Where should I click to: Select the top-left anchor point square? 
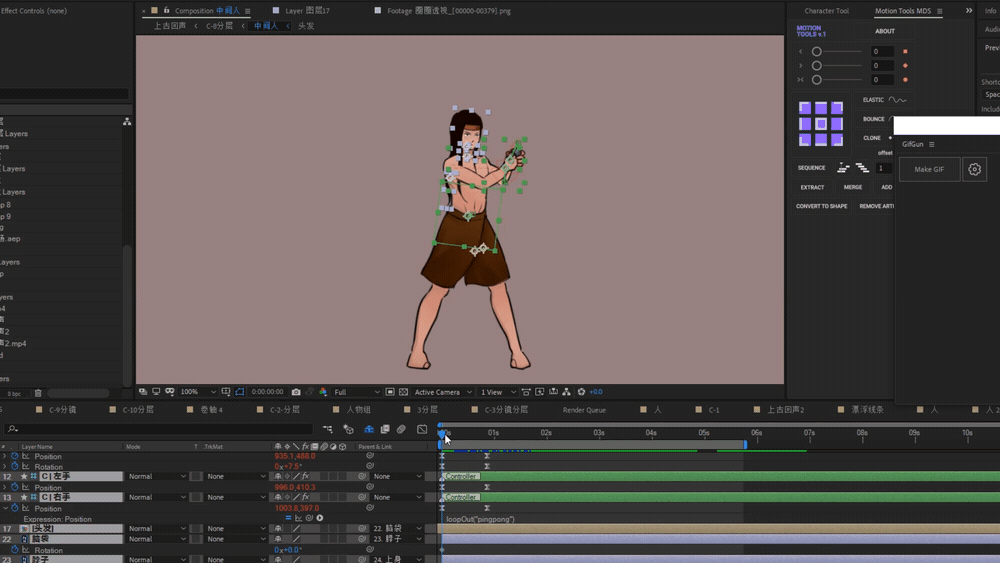805,108
